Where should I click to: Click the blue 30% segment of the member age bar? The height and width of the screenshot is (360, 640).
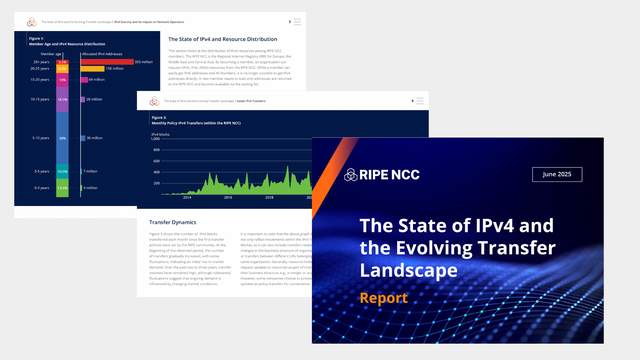62,138
